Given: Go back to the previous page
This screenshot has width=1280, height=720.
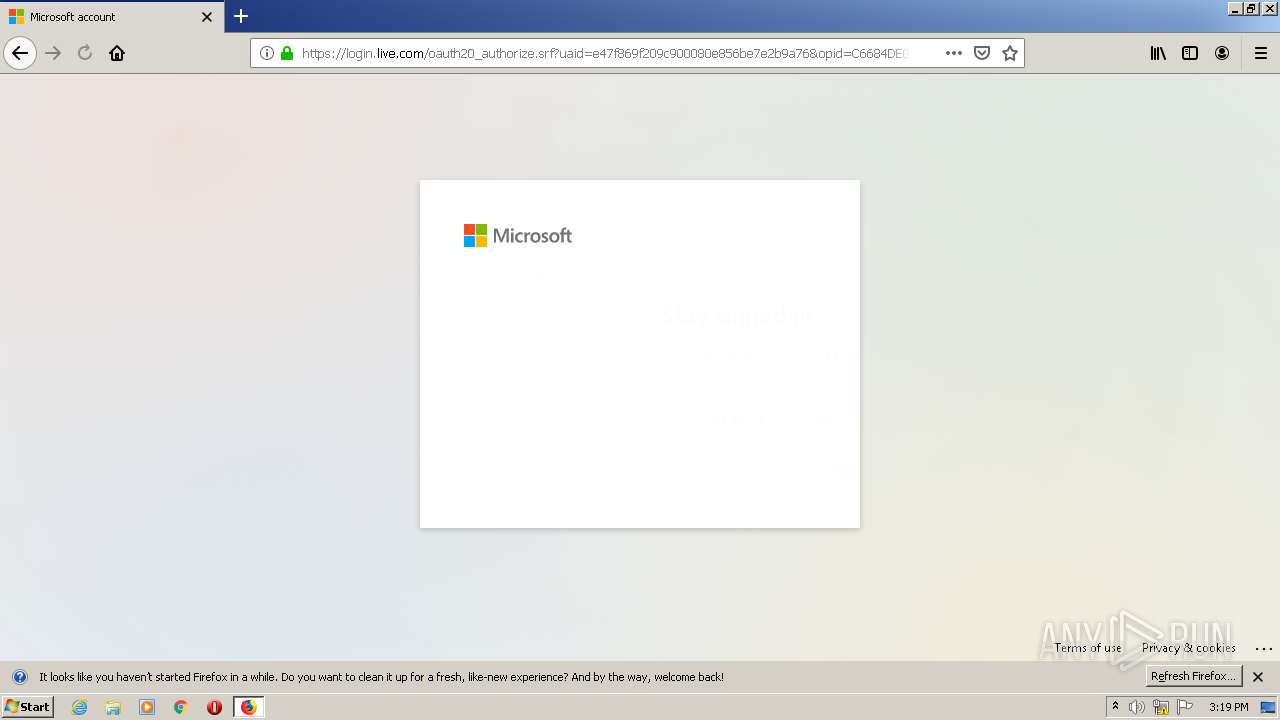Looking at the screenshot, I should [20, 53].
